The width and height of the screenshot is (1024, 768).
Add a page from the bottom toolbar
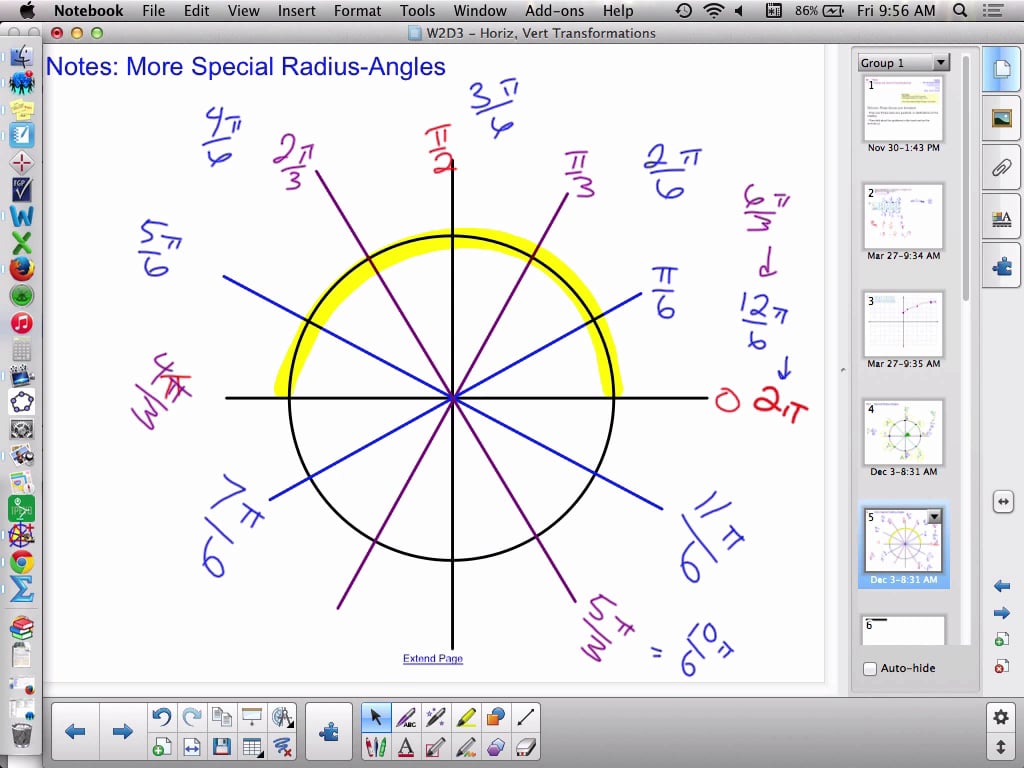(161, 746)
